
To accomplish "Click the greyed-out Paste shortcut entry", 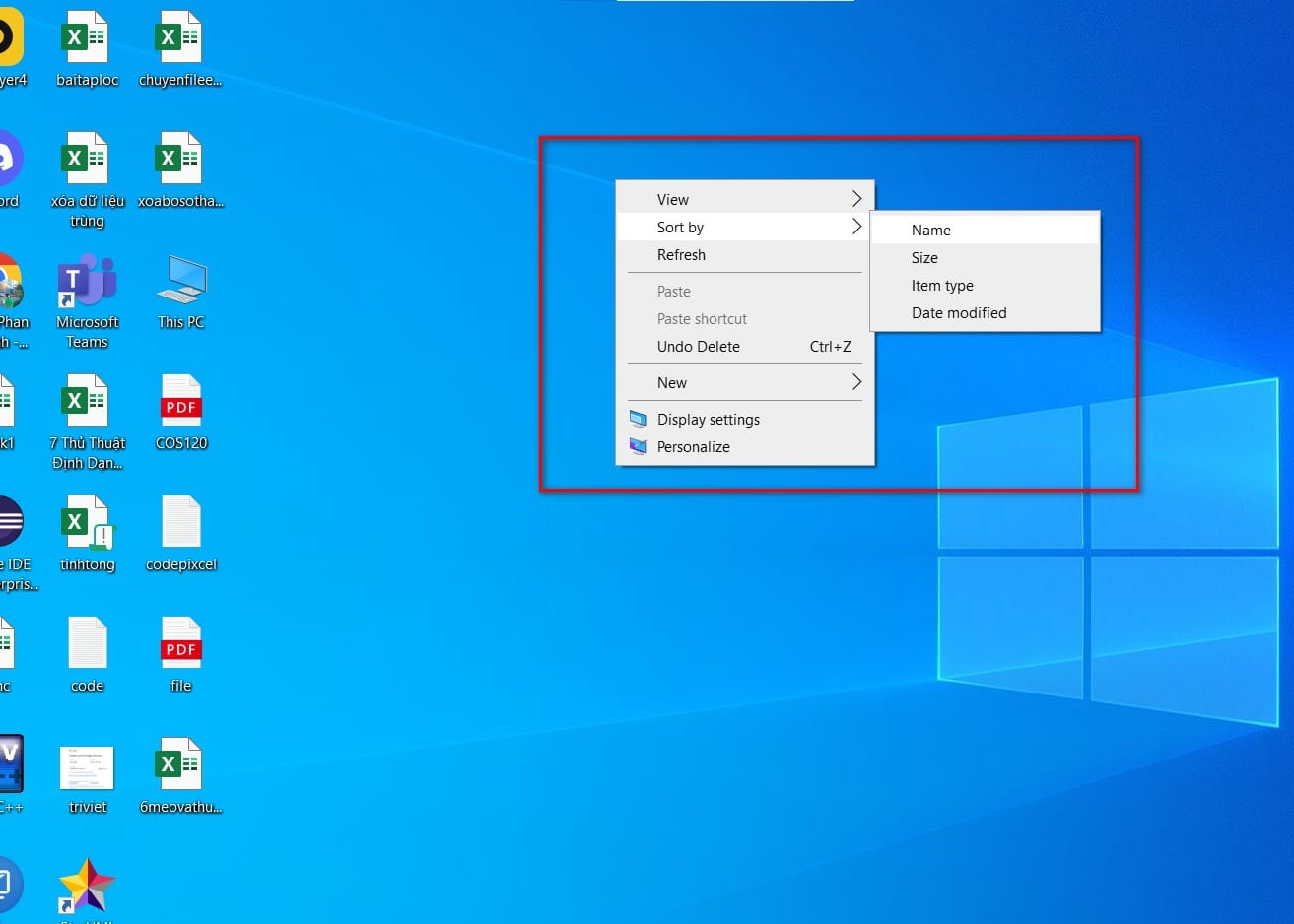I will point(745,318).
